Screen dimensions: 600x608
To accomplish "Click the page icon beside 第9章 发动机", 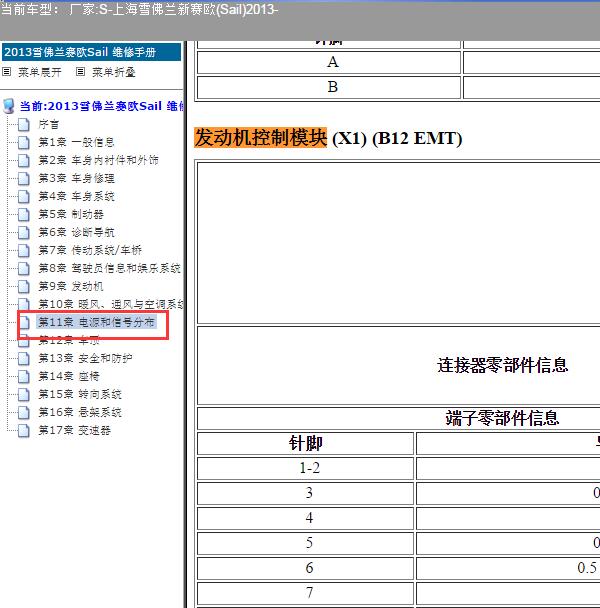I will 24,287.
